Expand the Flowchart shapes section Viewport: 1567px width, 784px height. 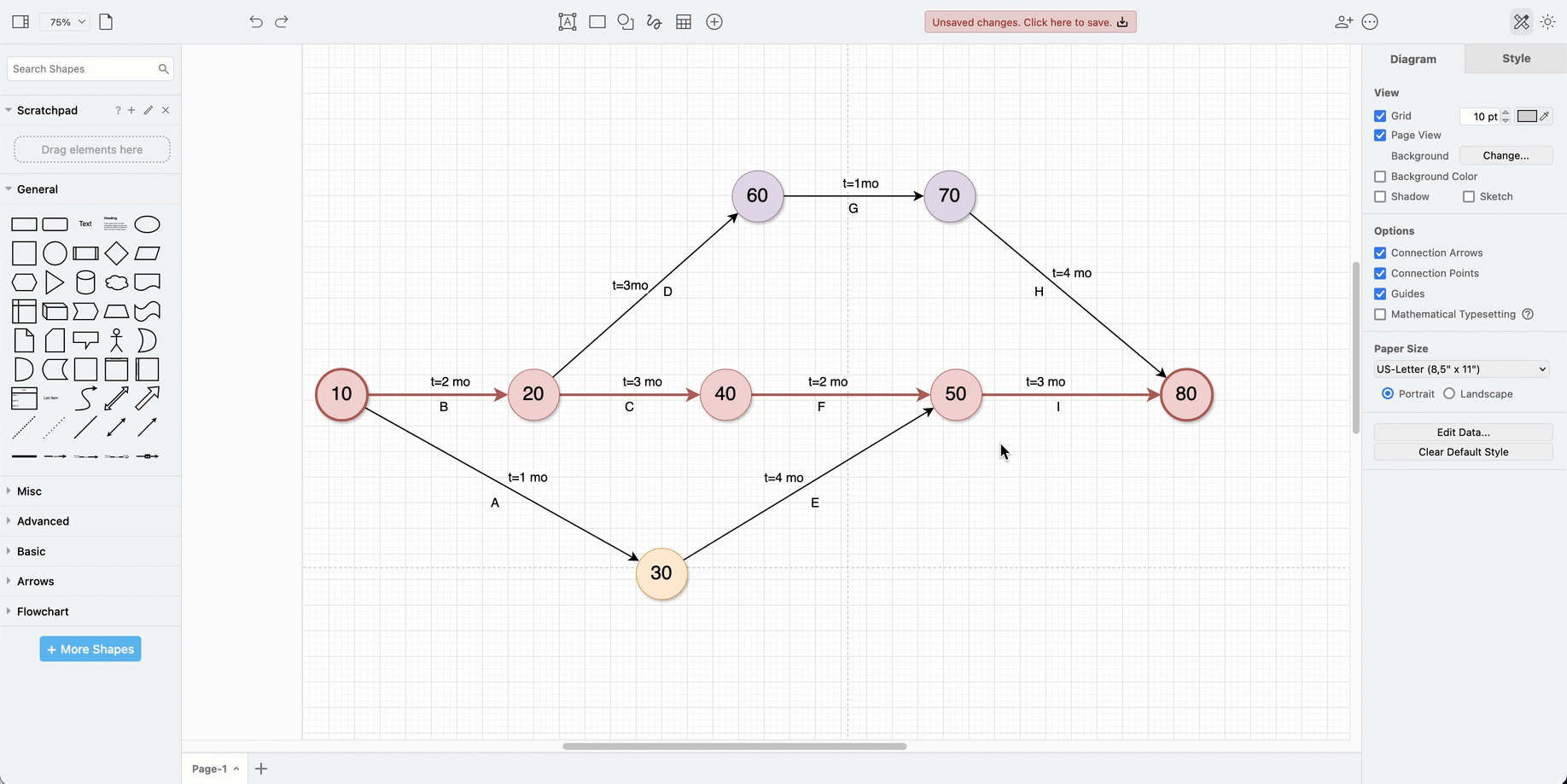coord(44,611)
